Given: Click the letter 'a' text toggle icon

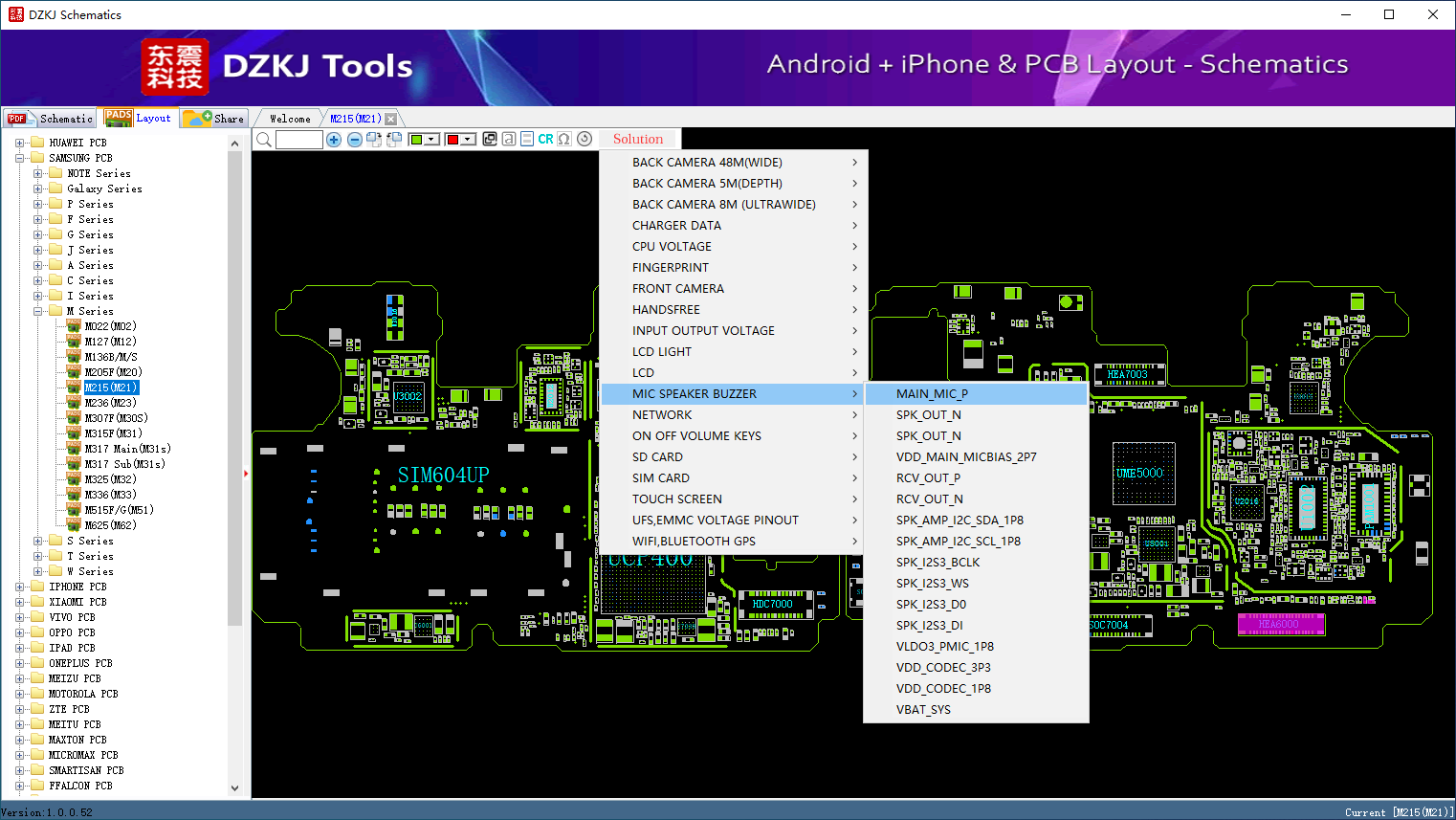Looking at the screenshot, I should (509, 139).
